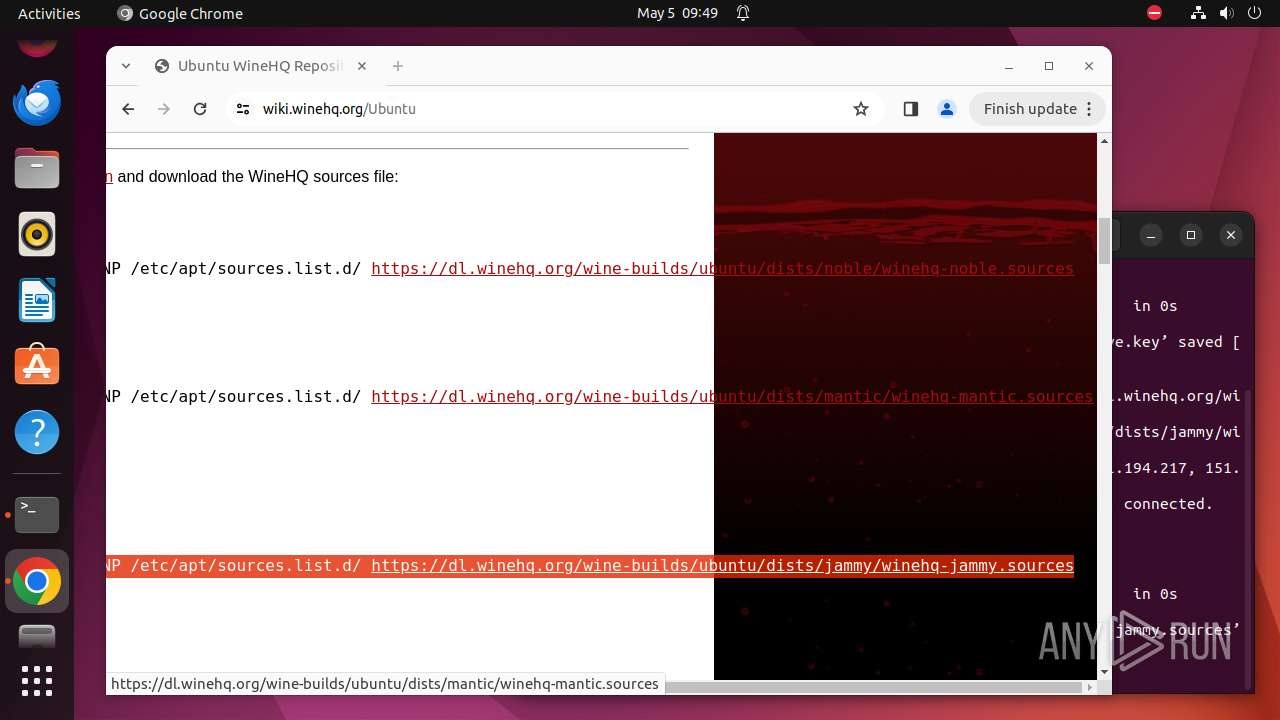View site information for wiki.winehq.org
The width and height of the screenshot is (1280, 720).
point(243,109)
